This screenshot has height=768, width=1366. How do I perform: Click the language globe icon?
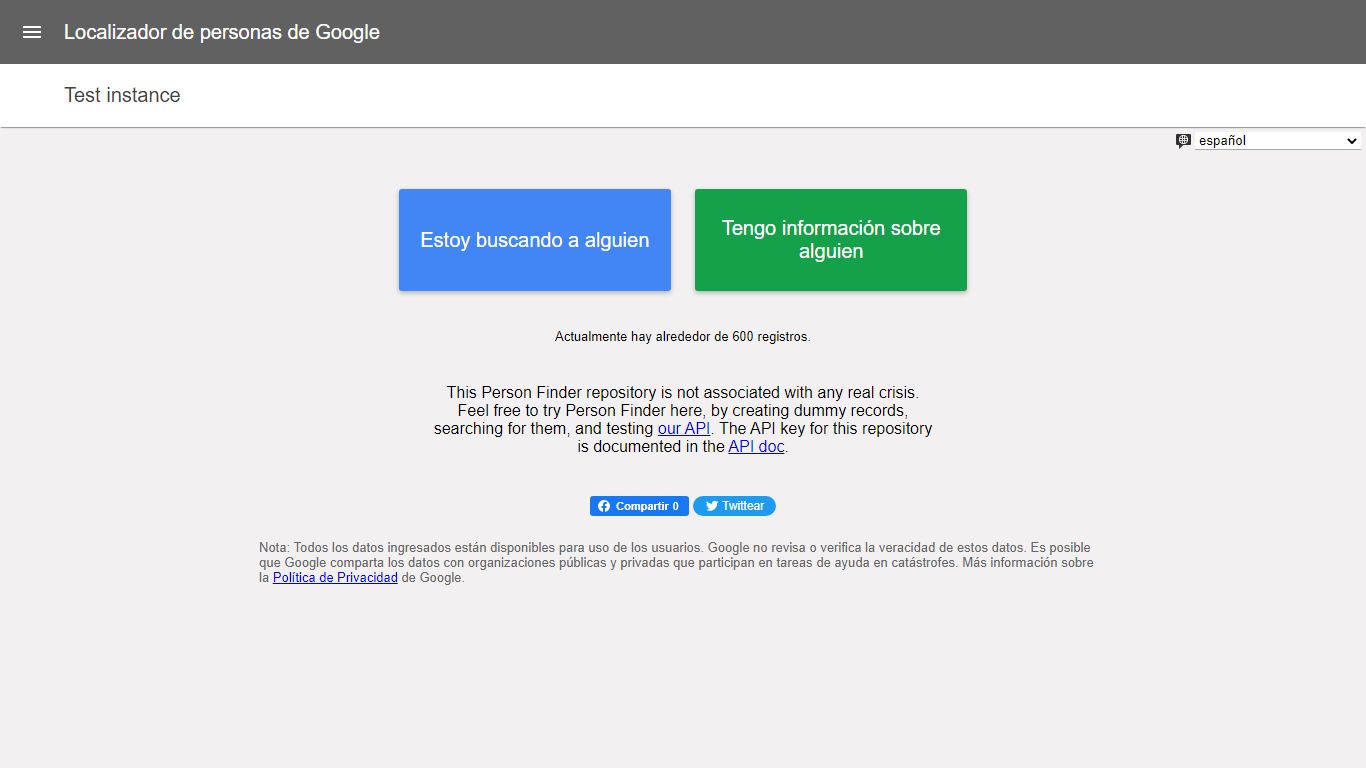click(1183, 141)
